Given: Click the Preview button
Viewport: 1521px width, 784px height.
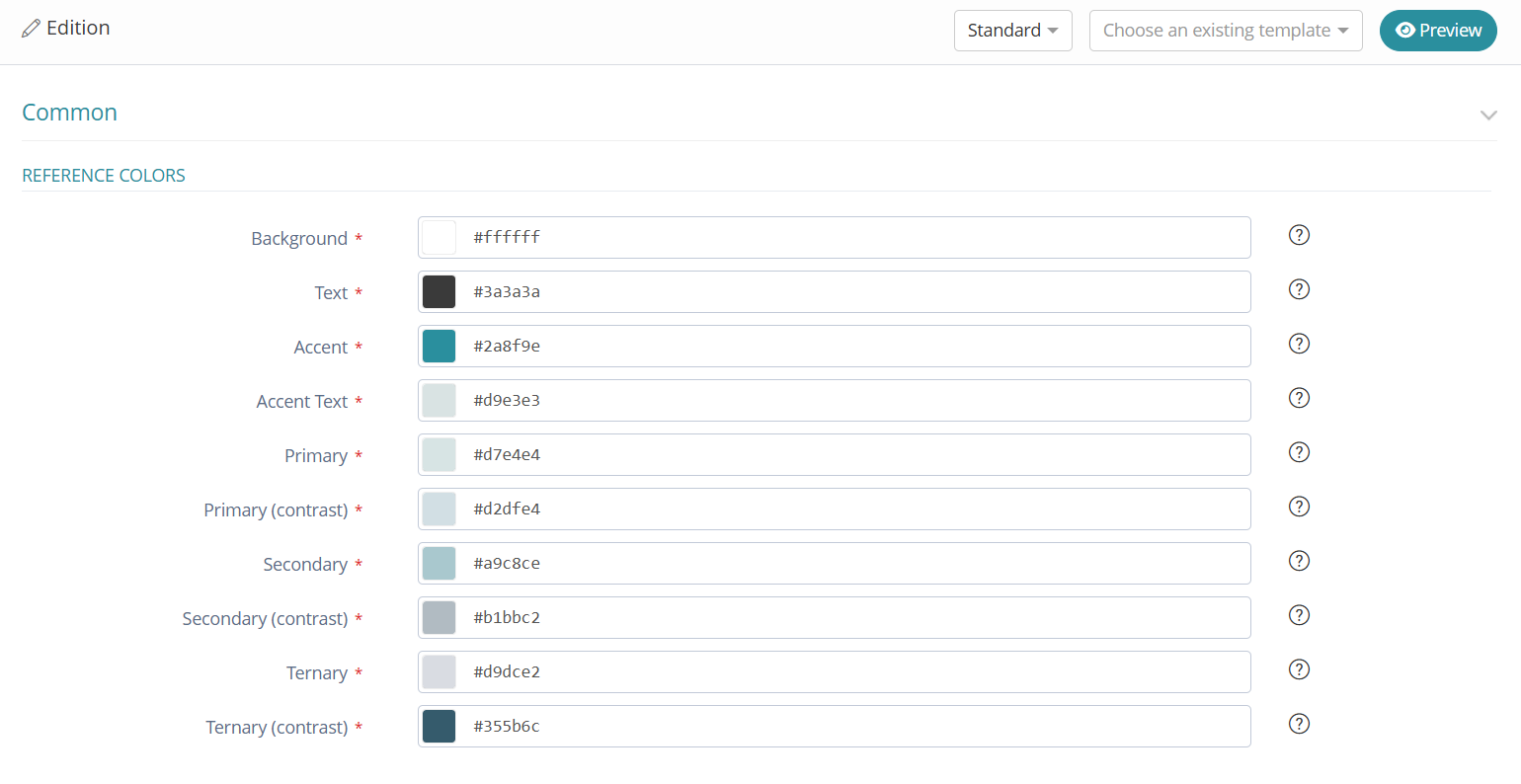Looking at the screenshot, I should (1437, 31).
